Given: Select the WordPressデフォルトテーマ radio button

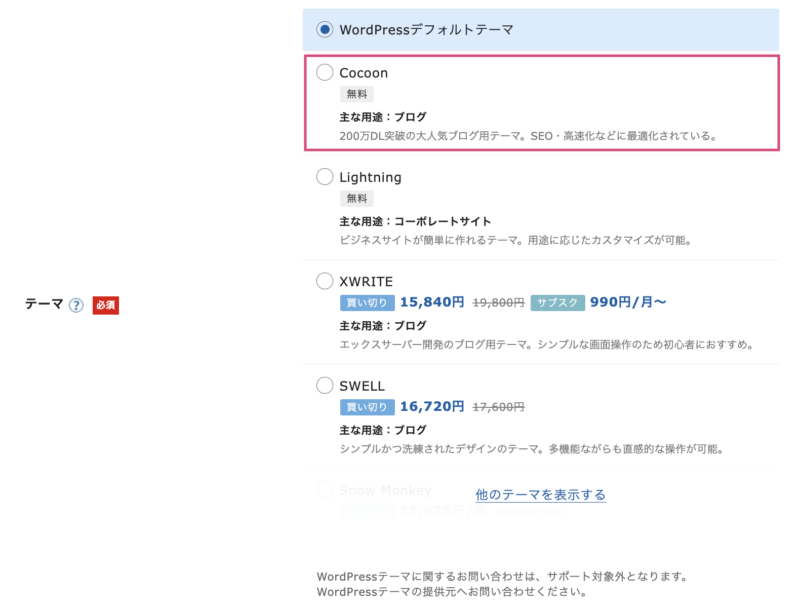Looking at the screenshot, I should point(325,30).
